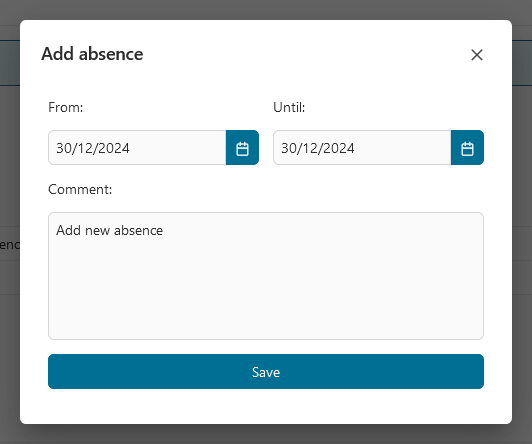Close the Add absence dialog
This screenshot has height=444, width=532.
coord(477,55)
